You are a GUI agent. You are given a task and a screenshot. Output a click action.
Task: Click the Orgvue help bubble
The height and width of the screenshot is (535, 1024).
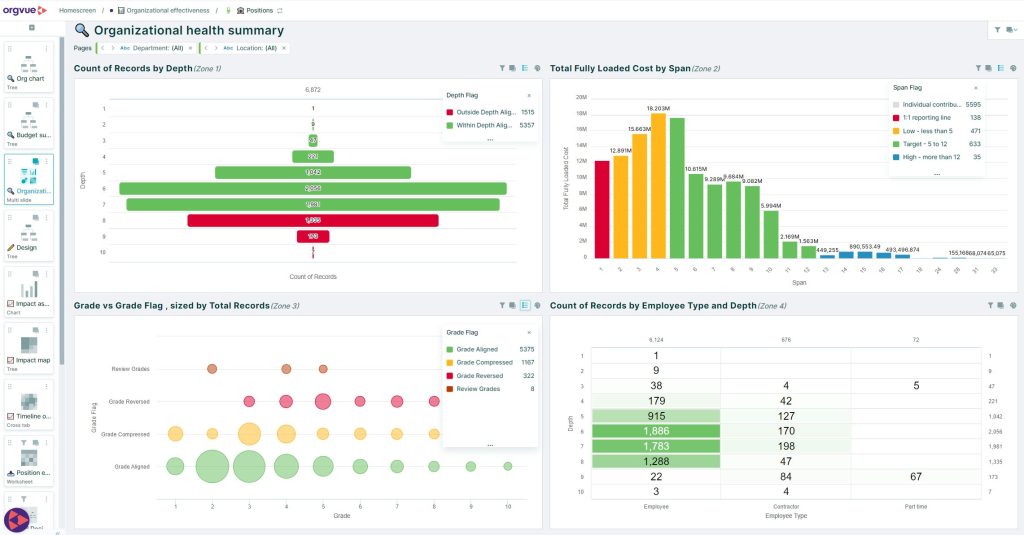(x=16, y=521)
